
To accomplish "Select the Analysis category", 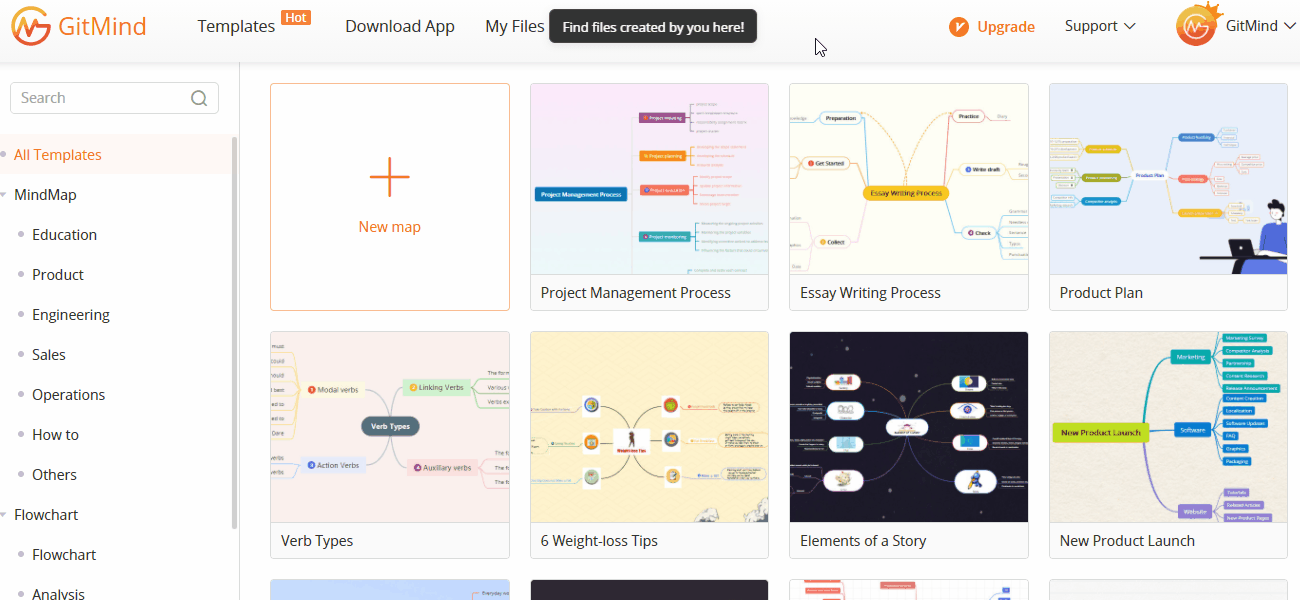I will tap(58, 593).
